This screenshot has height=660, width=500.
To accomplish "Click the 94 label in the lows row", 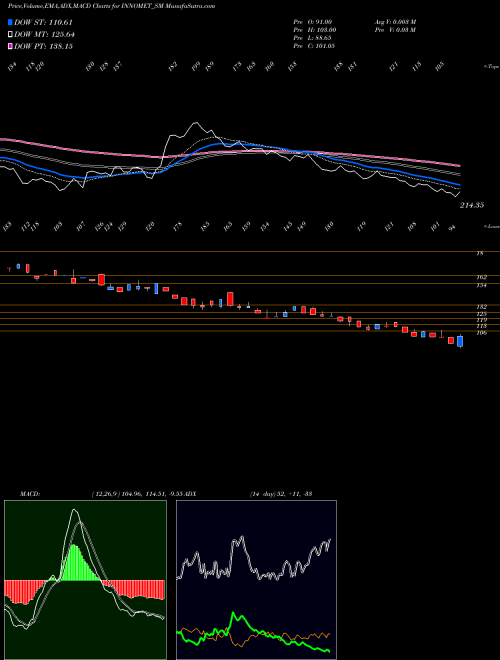I will 453,227.
